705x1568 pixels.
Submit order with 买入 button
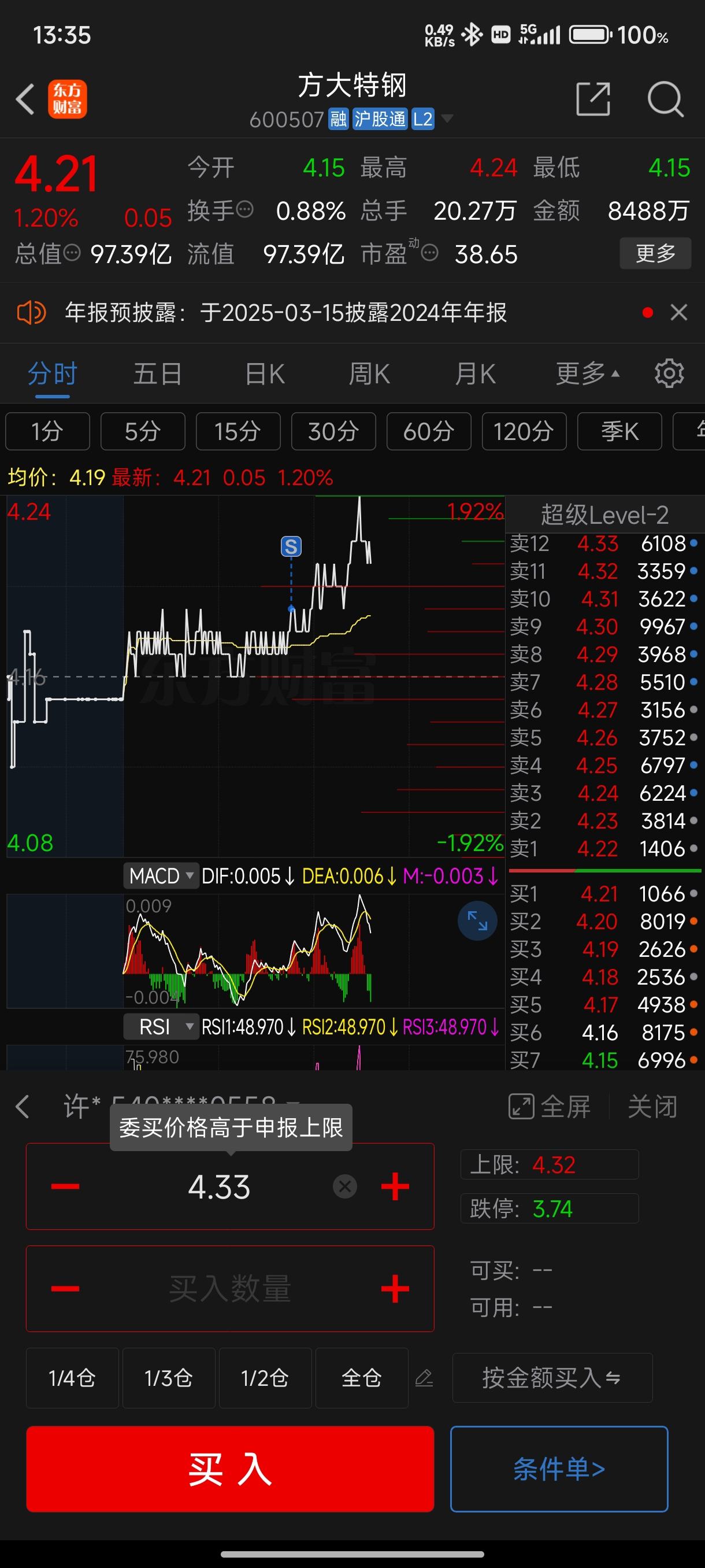pyautogui.click(x=230, y=1469)
